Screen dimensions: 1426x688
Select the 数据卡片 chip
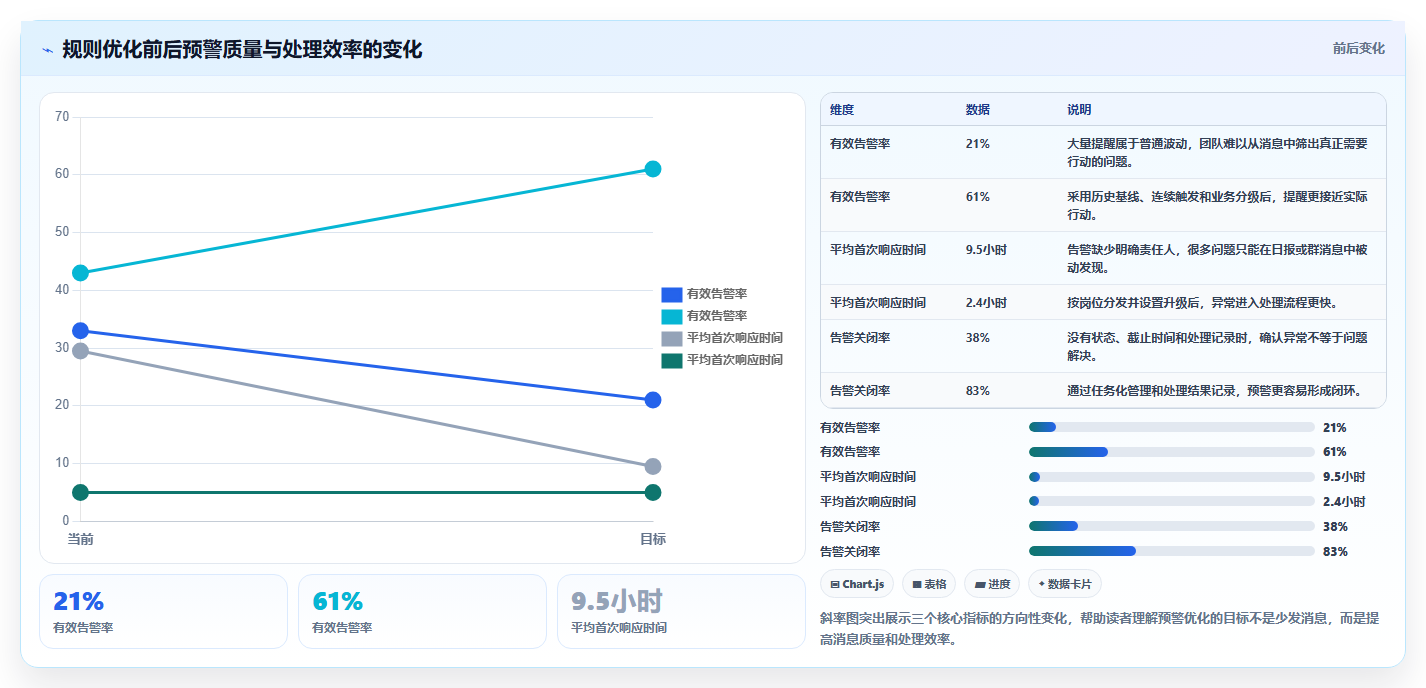coord(1065,584)
